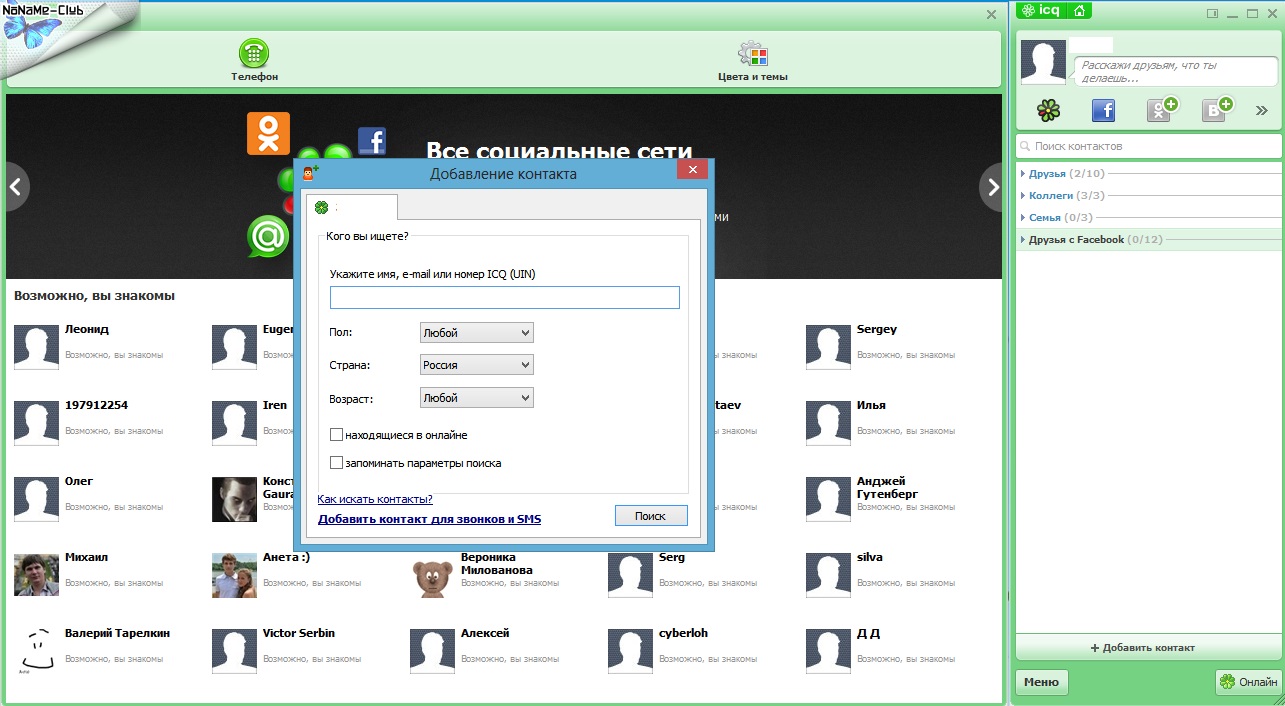Open silva's avatar
Screen dimensions: 1285x706
pyautogui.click(x=829, y=574)
